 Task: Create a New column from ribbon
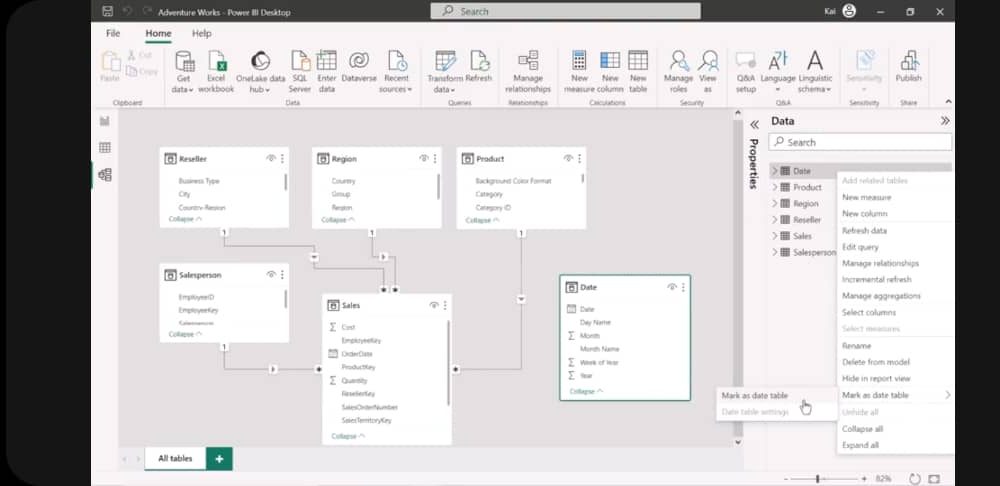tap(610, 72)
